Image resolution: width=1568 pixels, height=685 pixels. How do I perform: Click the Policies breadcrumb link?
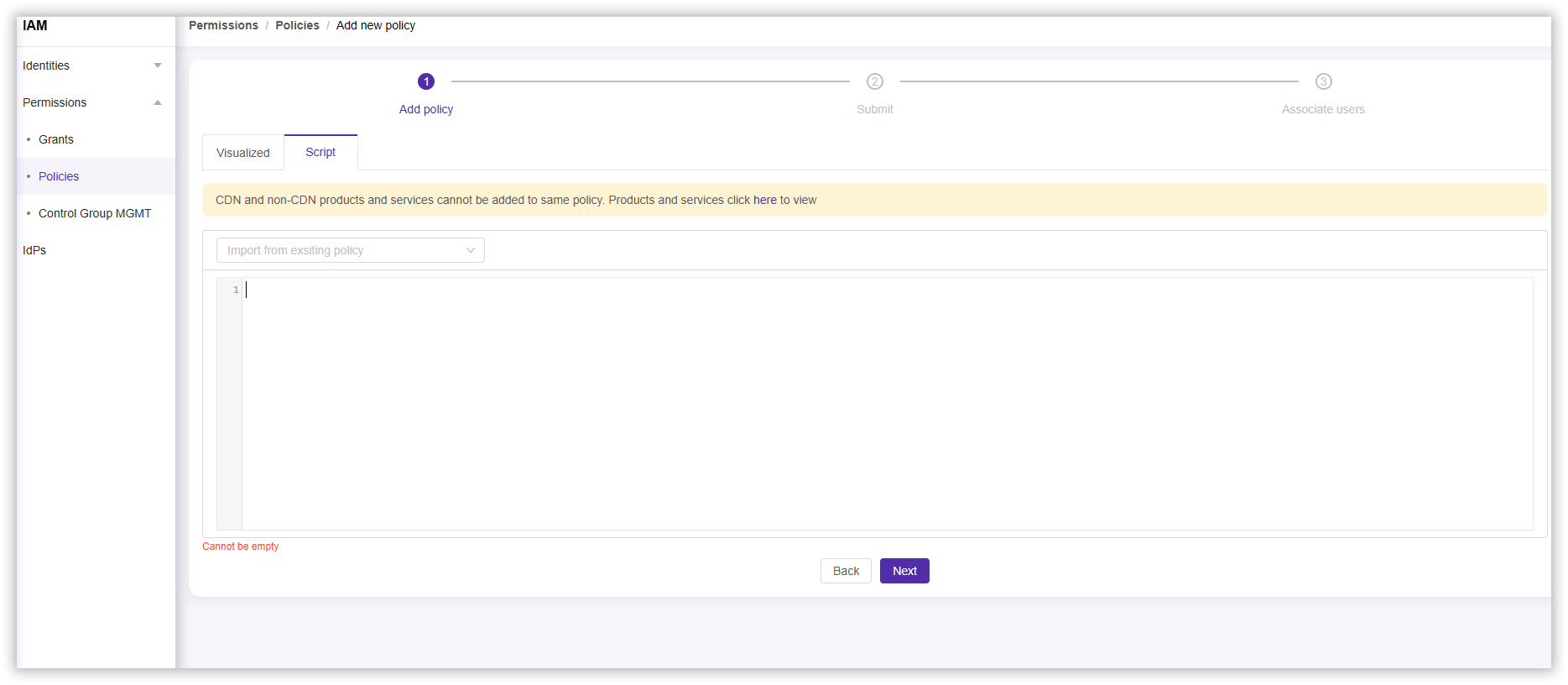pyautogui.click(x=297, y=25)
